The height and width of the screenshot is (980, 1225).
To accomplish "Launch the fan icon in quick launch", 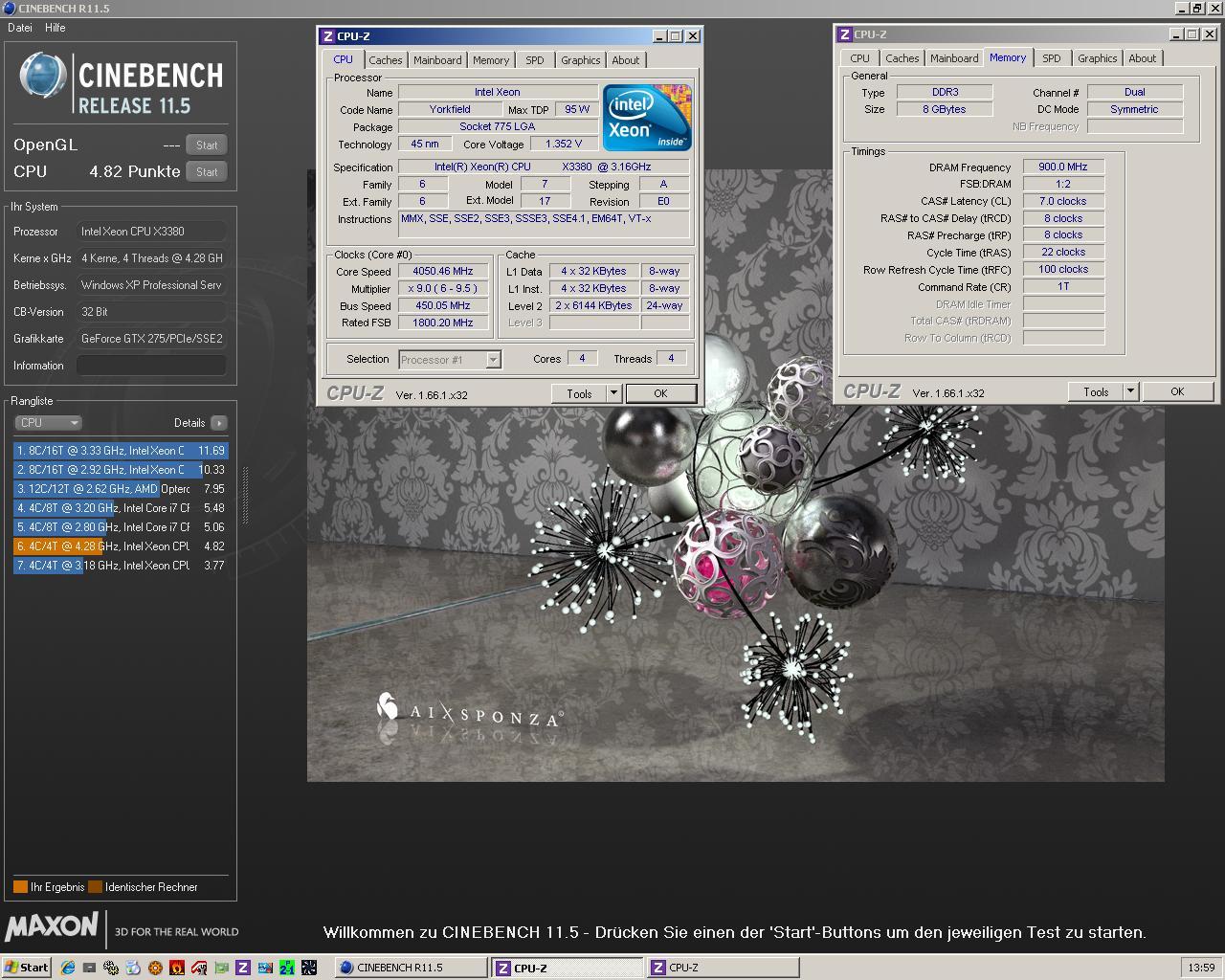I will [x=309, y=968].
